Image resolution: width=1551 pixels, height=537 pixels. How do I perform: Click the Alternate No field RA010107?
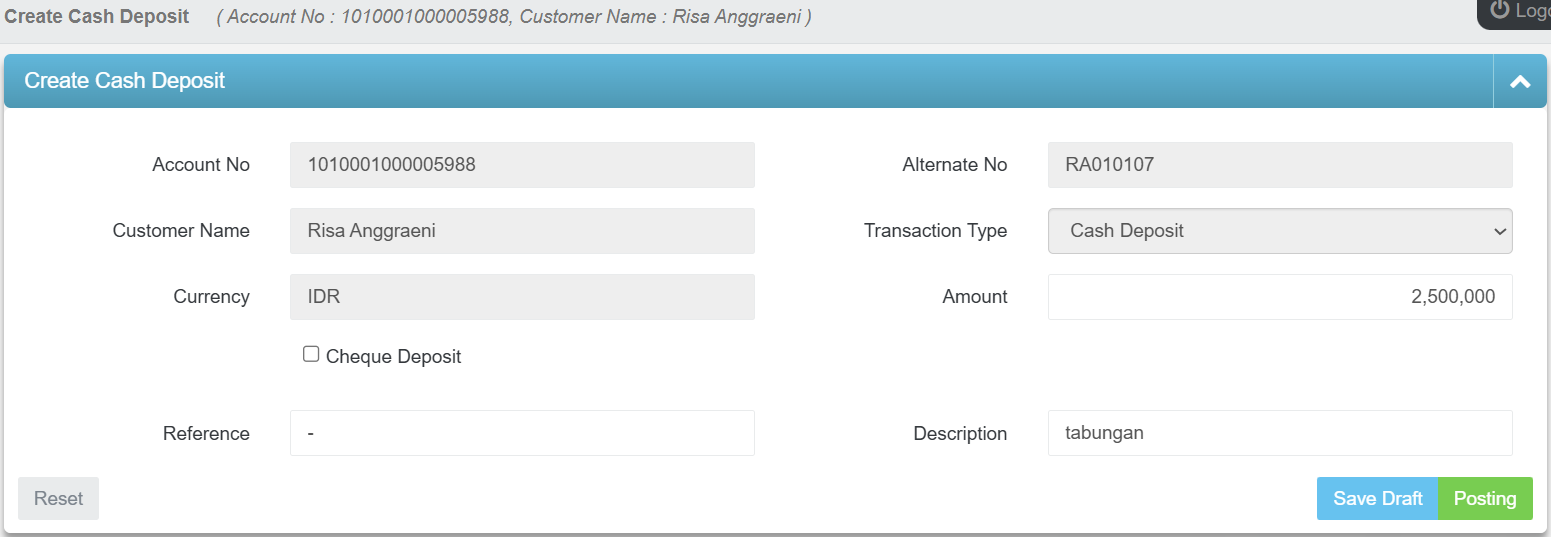[1279, 165]
